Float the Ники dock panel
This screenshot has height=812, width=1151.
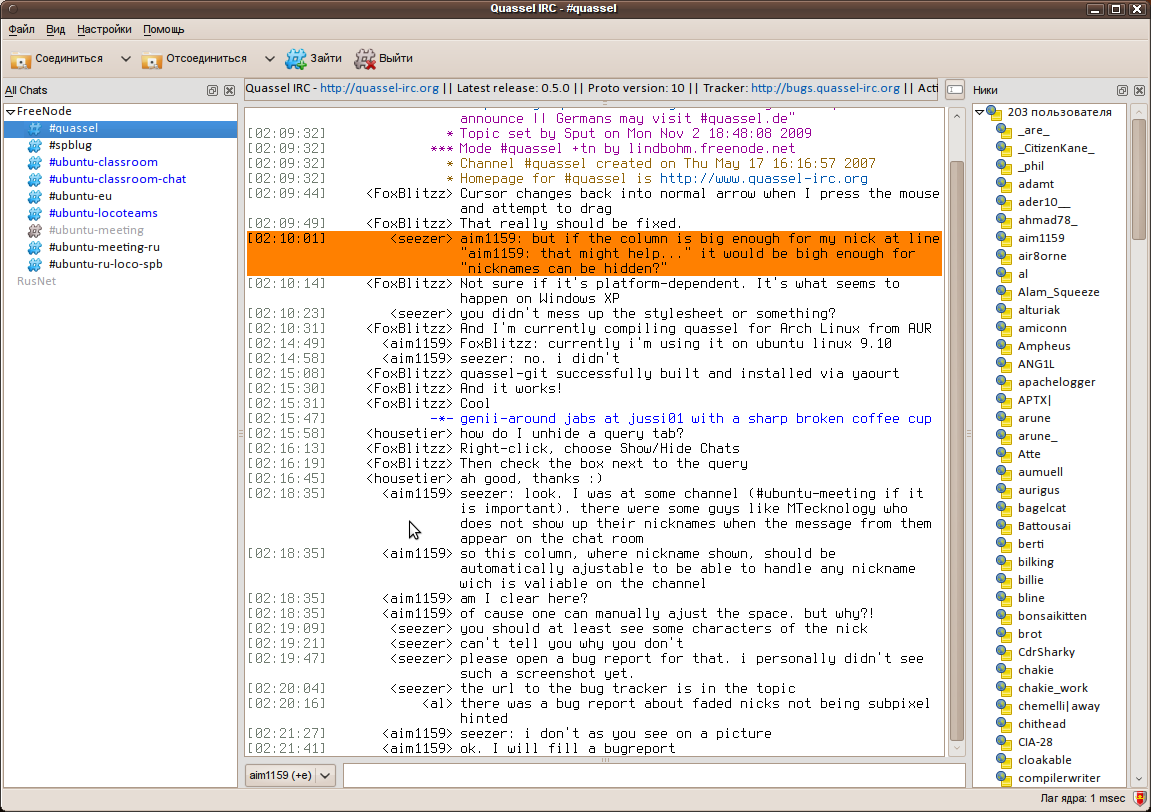1122,90
